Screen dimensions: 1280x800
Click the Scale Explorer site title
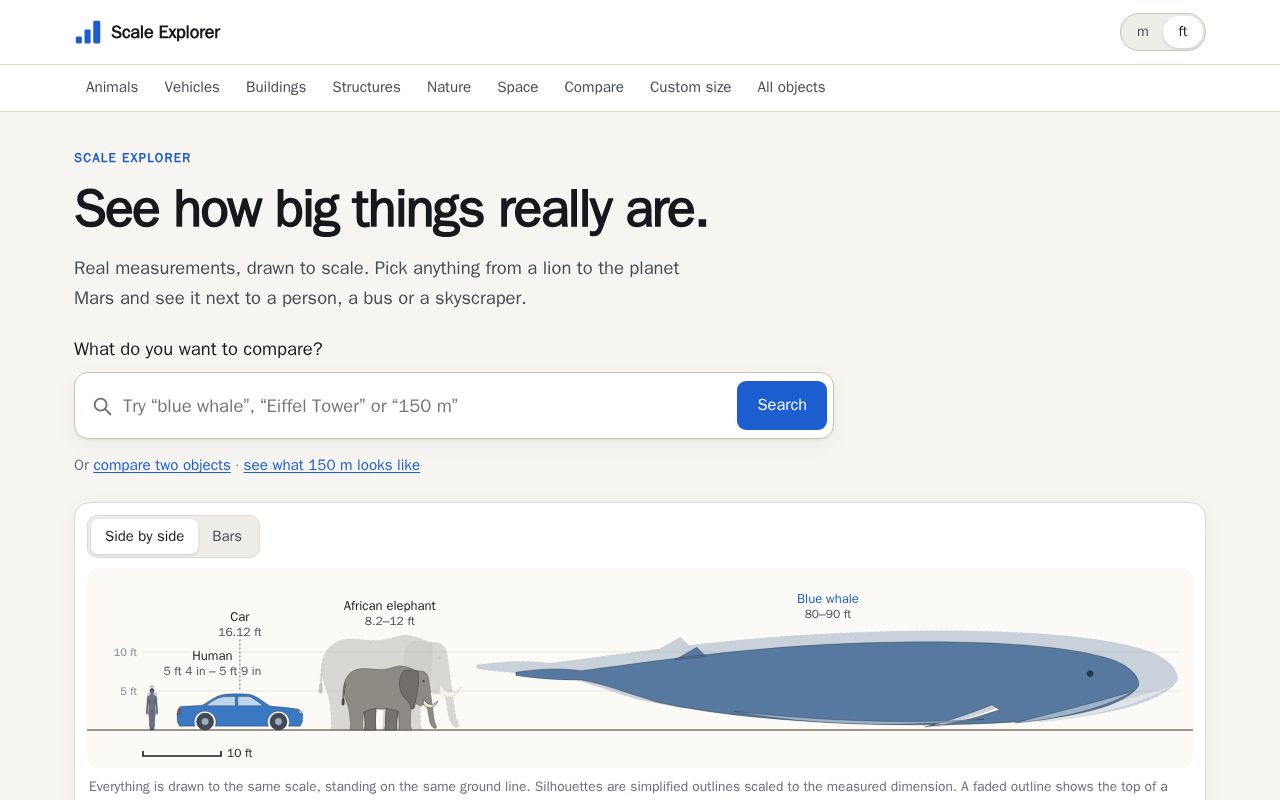pyautogui.click(x=166, y=32)
